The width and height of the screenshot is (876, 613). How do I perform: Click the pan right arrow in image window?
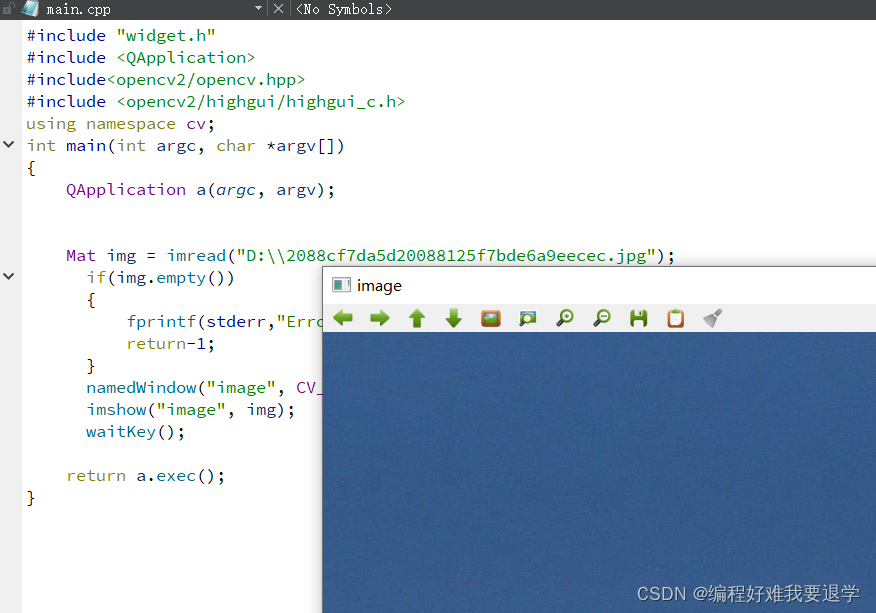380,319
